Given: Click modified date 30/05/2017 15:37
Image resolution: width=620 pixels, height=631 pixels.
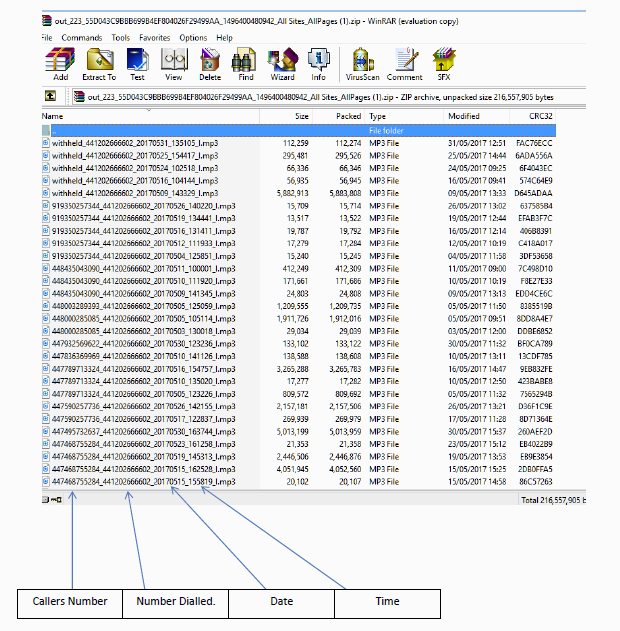Looking at the screenshot, I should (x=477, y=431).
